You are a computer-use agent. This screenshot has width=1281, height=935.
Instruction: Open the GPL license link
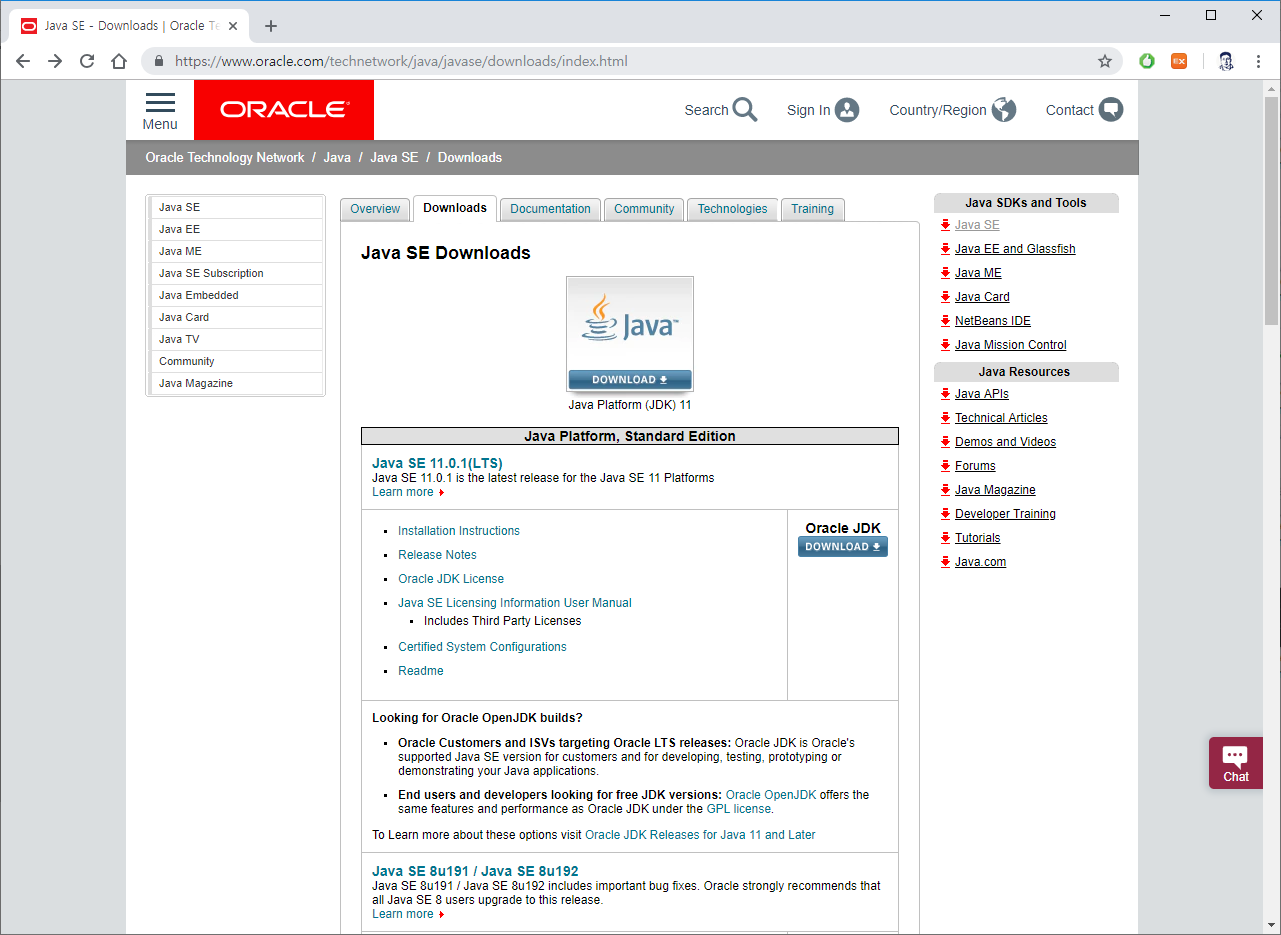pyautogui.click(x=739, y=809)
